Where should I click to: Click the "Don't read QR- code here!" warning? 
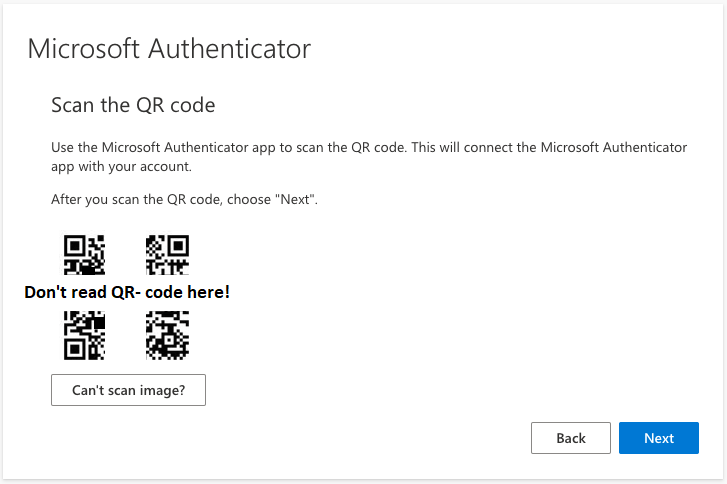(x=127, y=293)
